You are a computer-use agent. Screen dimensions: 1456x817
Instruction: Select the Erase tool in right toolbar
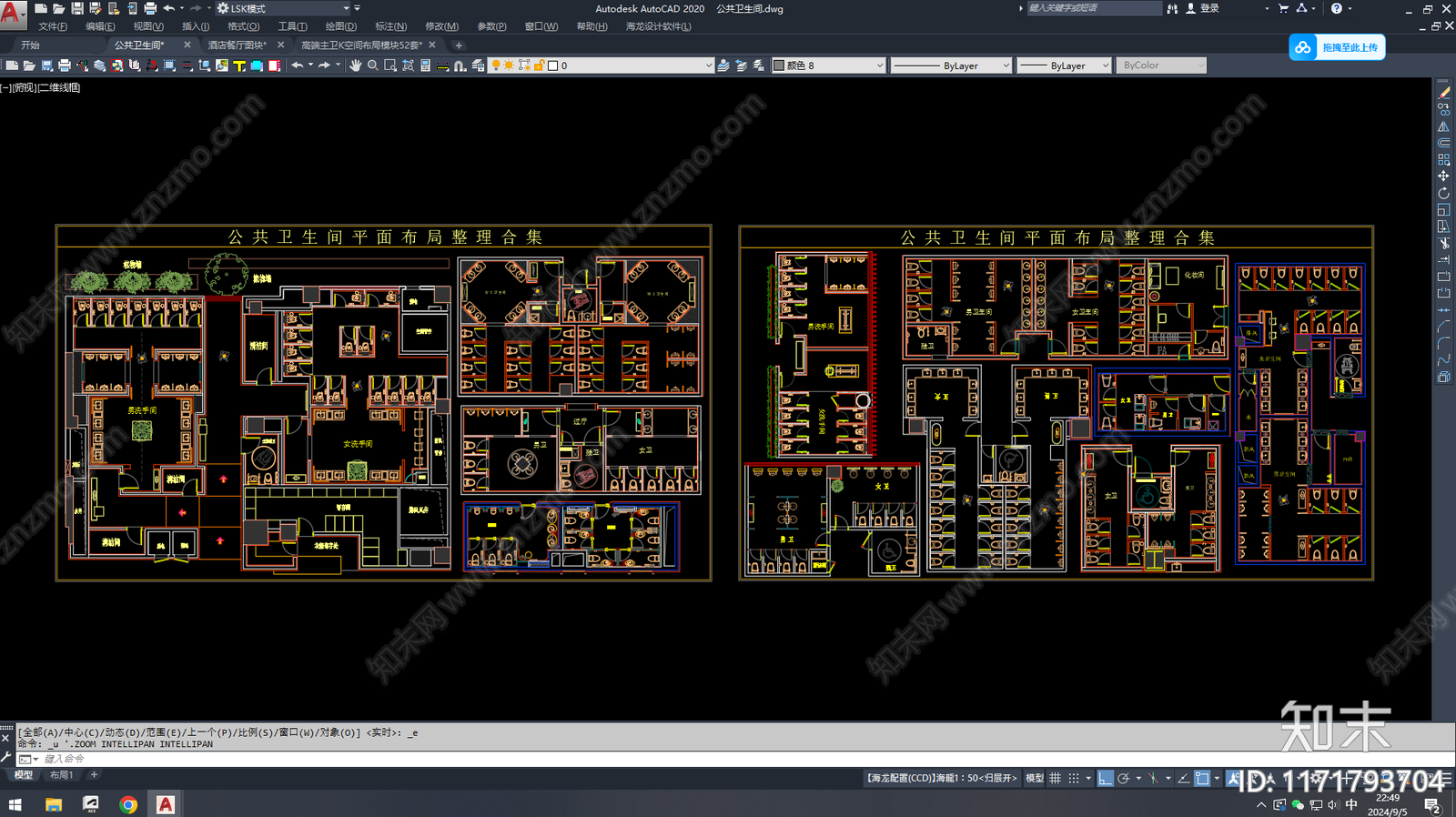click(1444, 92)
